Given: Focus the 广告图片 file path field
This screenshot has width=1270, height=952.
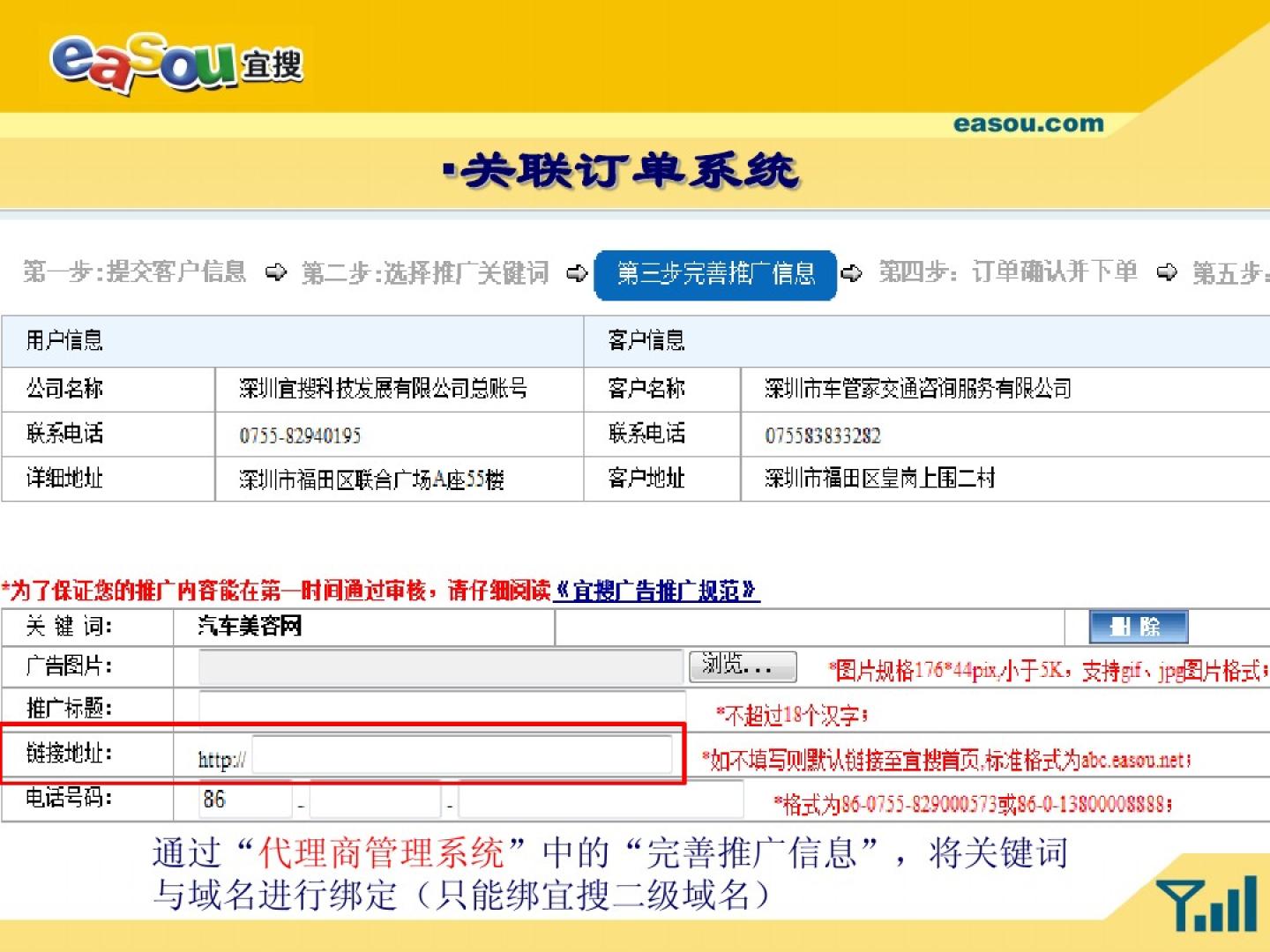Looking at the screenshot, I should (x=441, y=666).
